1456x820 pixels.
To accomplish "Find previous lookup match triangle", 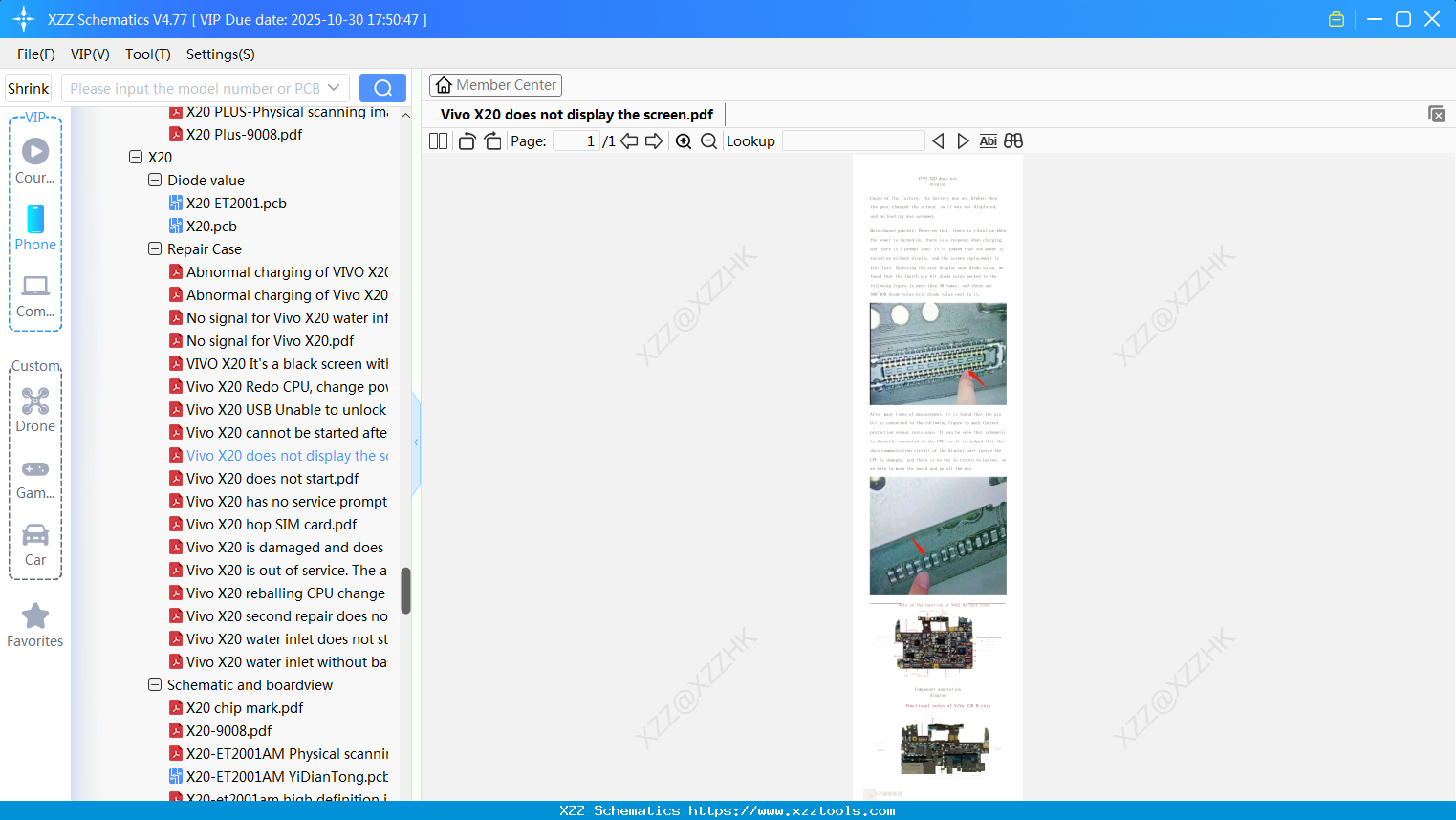I will pyautogui.click(x=938, y=141).
